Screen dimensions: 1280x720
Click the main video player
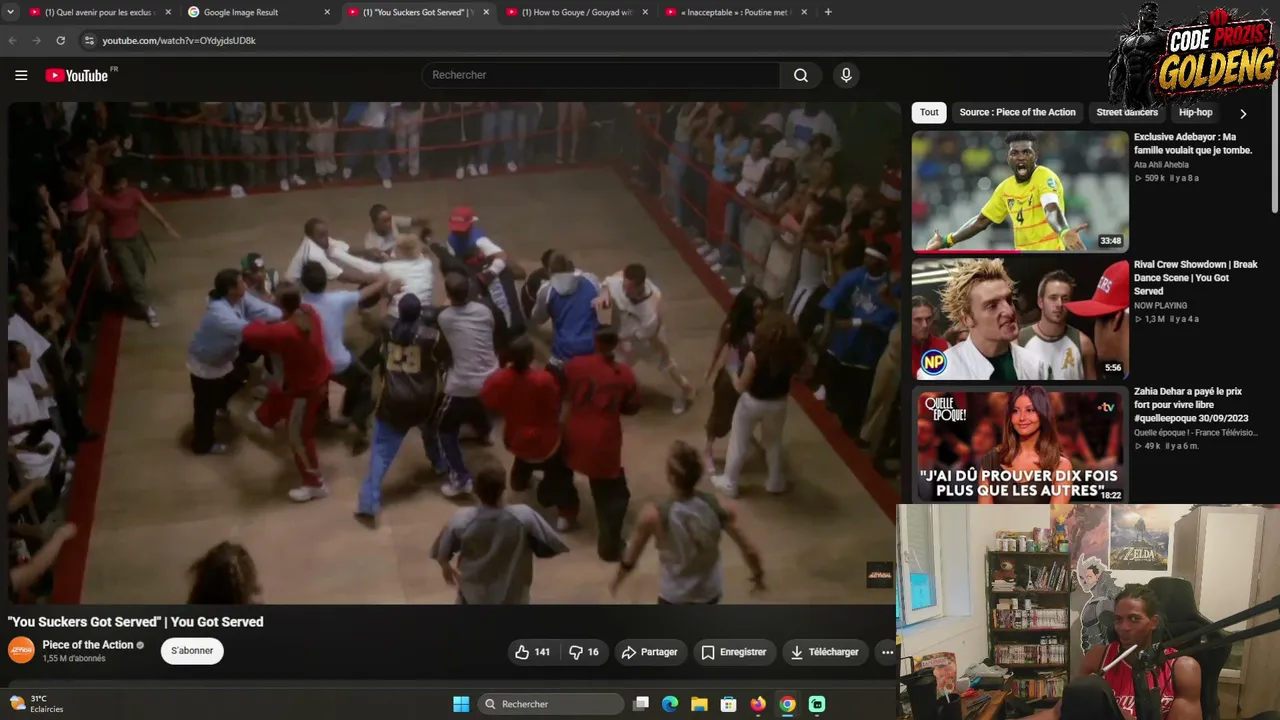pyautogui.click(x=455, y=353)
